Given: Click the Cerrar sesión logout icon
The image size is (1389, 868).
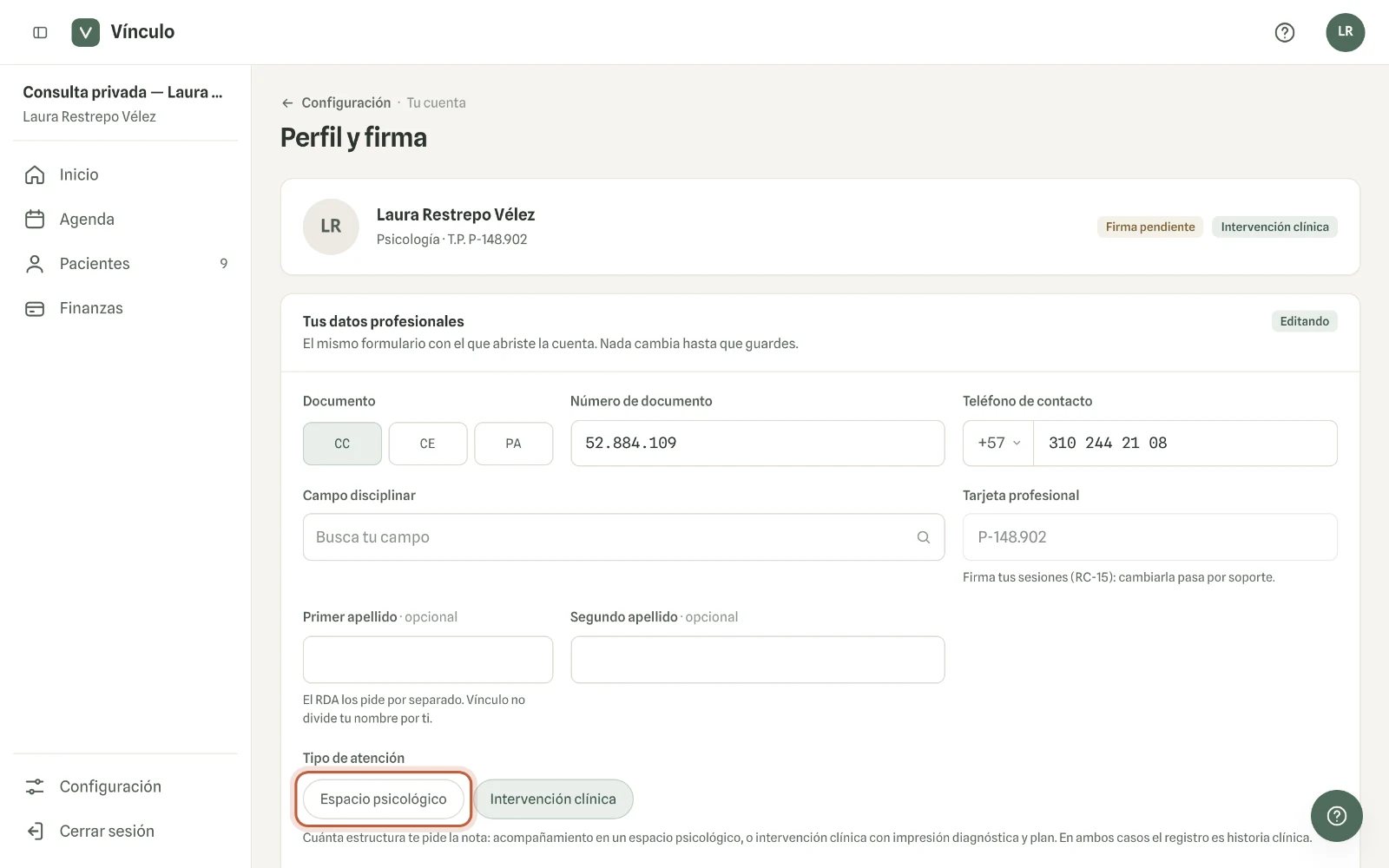Looking at the screenshot, I should (x=35, y=831).
